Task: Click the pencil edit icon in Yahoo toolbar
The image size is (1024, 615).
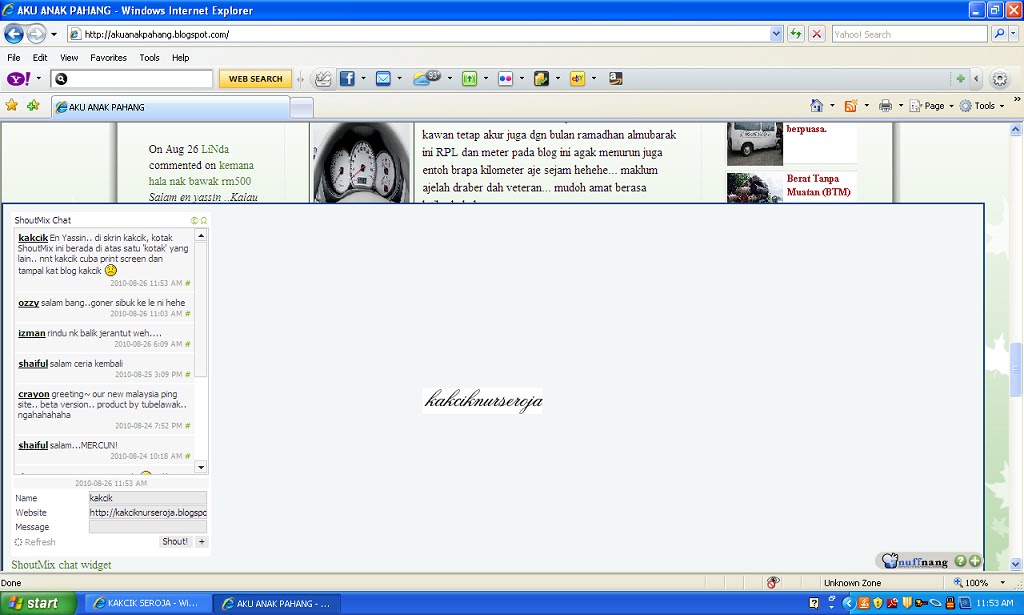Action: [x=323, y=79]
